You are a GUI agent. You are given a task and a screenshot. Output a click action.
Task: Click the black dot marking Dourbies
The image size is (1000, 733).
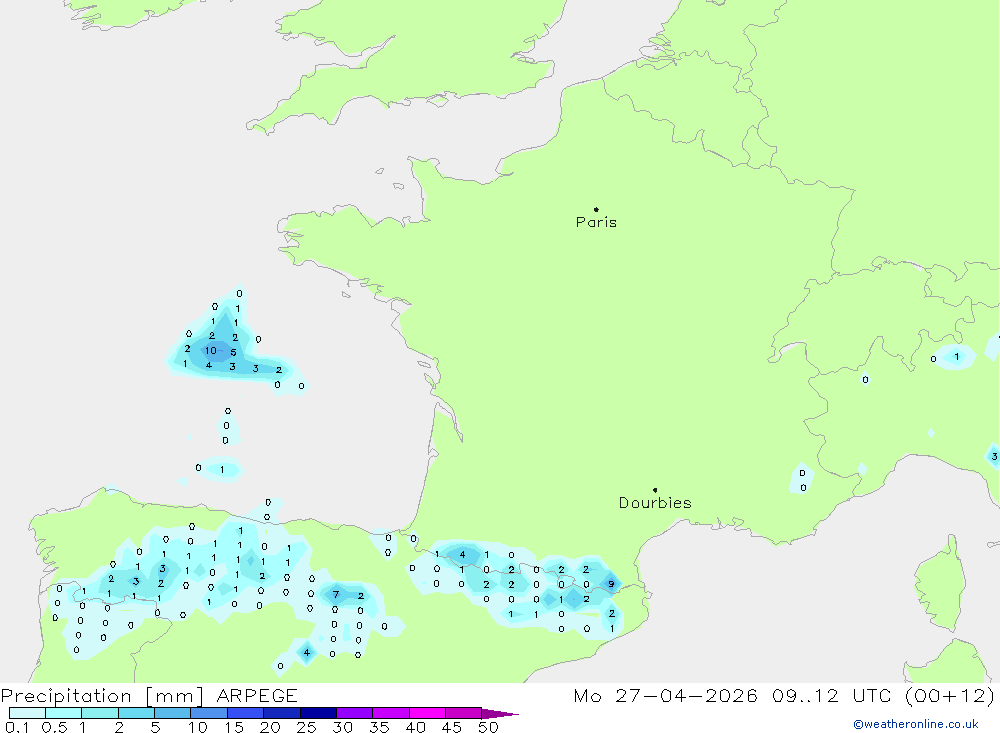(655, 490)
